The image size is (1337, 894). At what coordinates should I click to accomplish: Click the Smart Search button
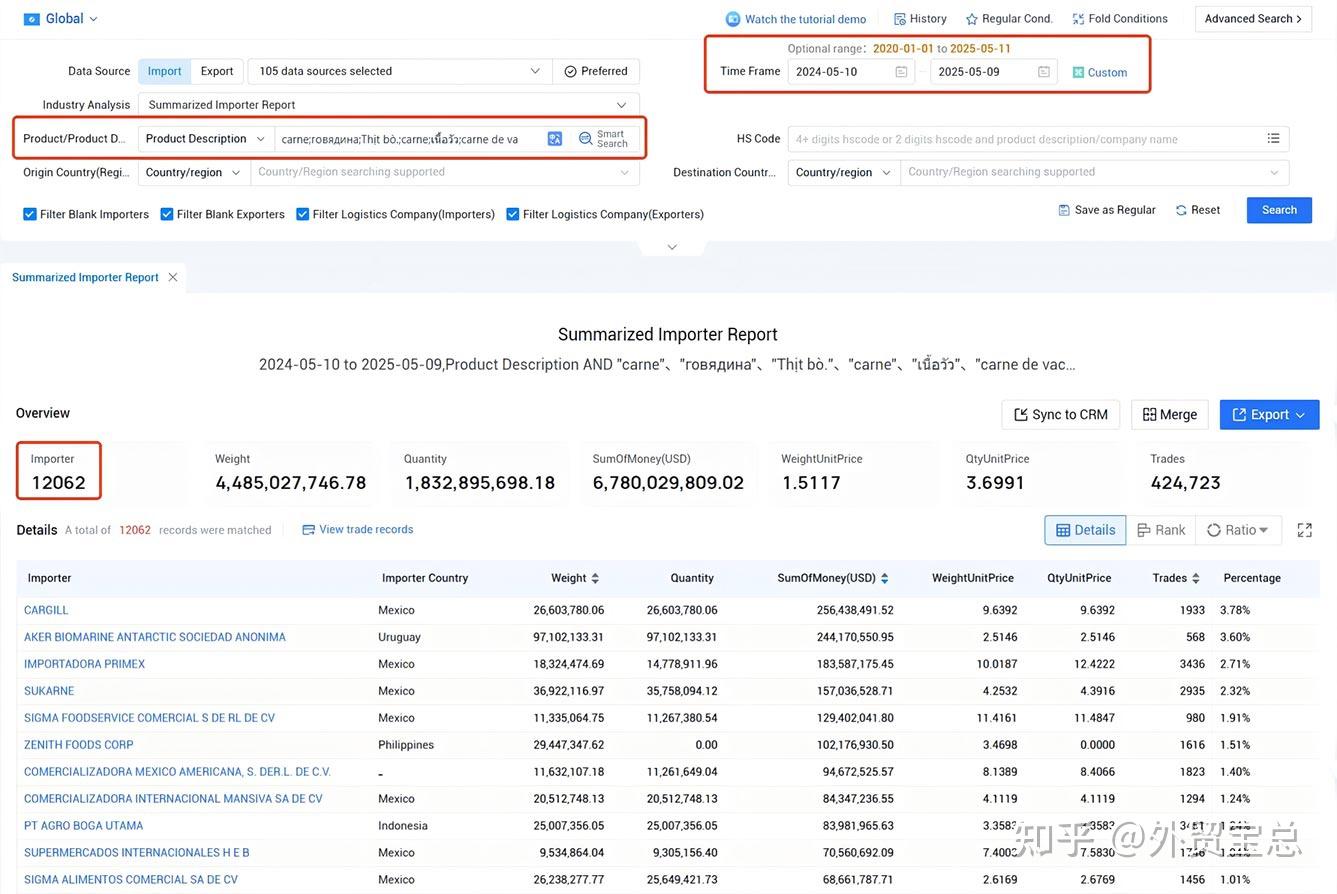coord(604,139)
